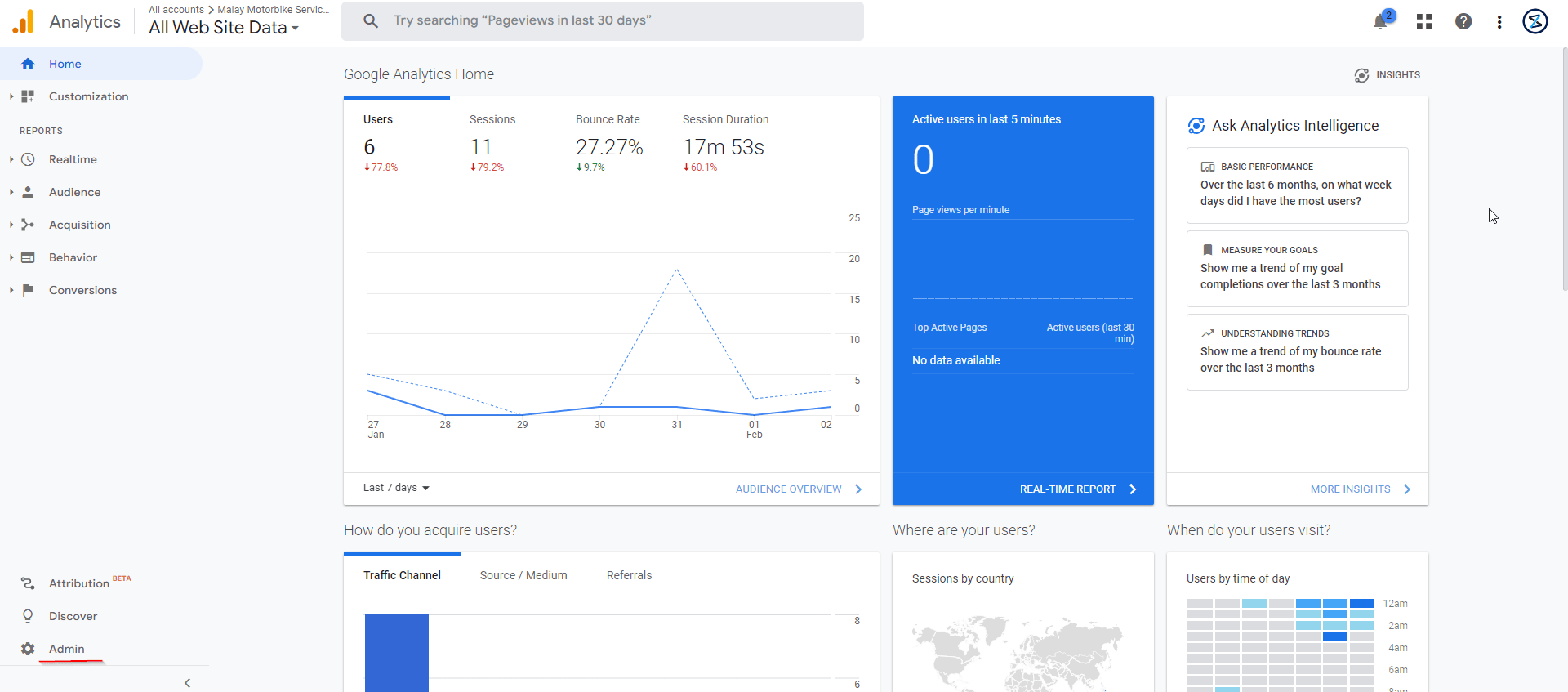Select the Sessions metric tab
1568x692 pixels.
(x=492, y=120)
